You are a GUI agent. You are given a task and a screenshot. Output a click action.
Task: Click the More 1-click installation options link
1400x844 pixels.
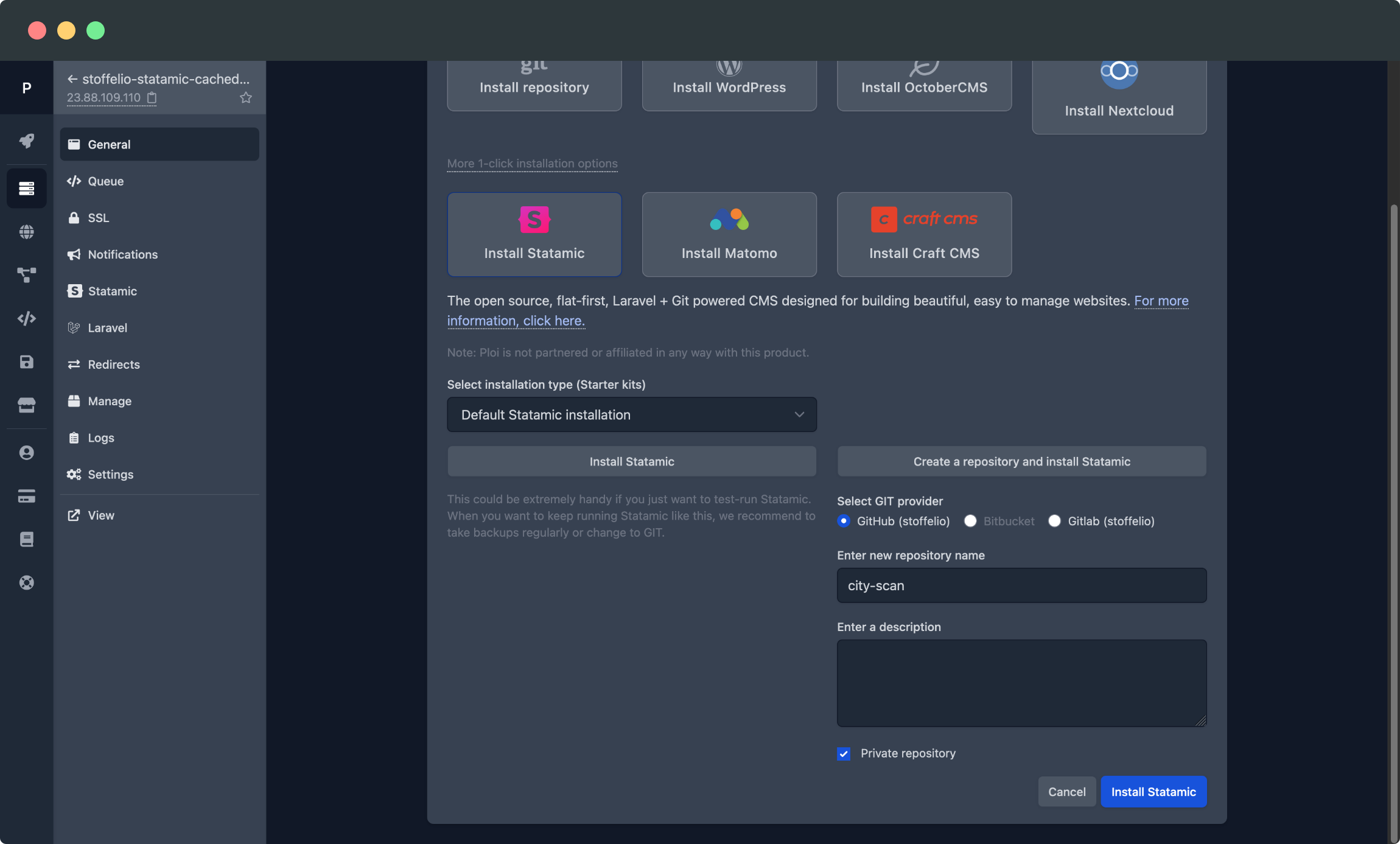[532, 163]
